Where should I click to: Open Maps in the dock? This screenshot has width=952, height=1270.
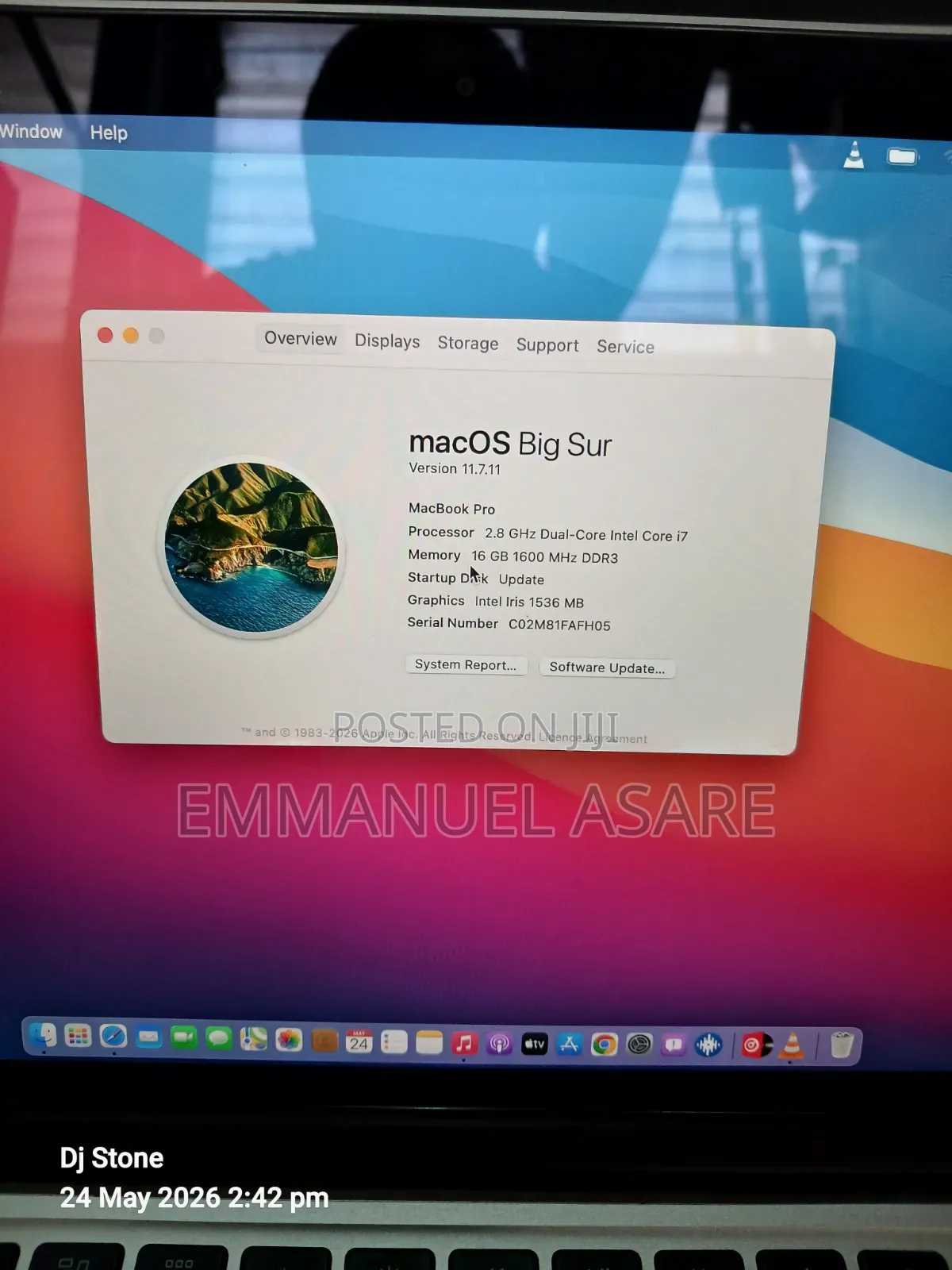point(254,1039)
